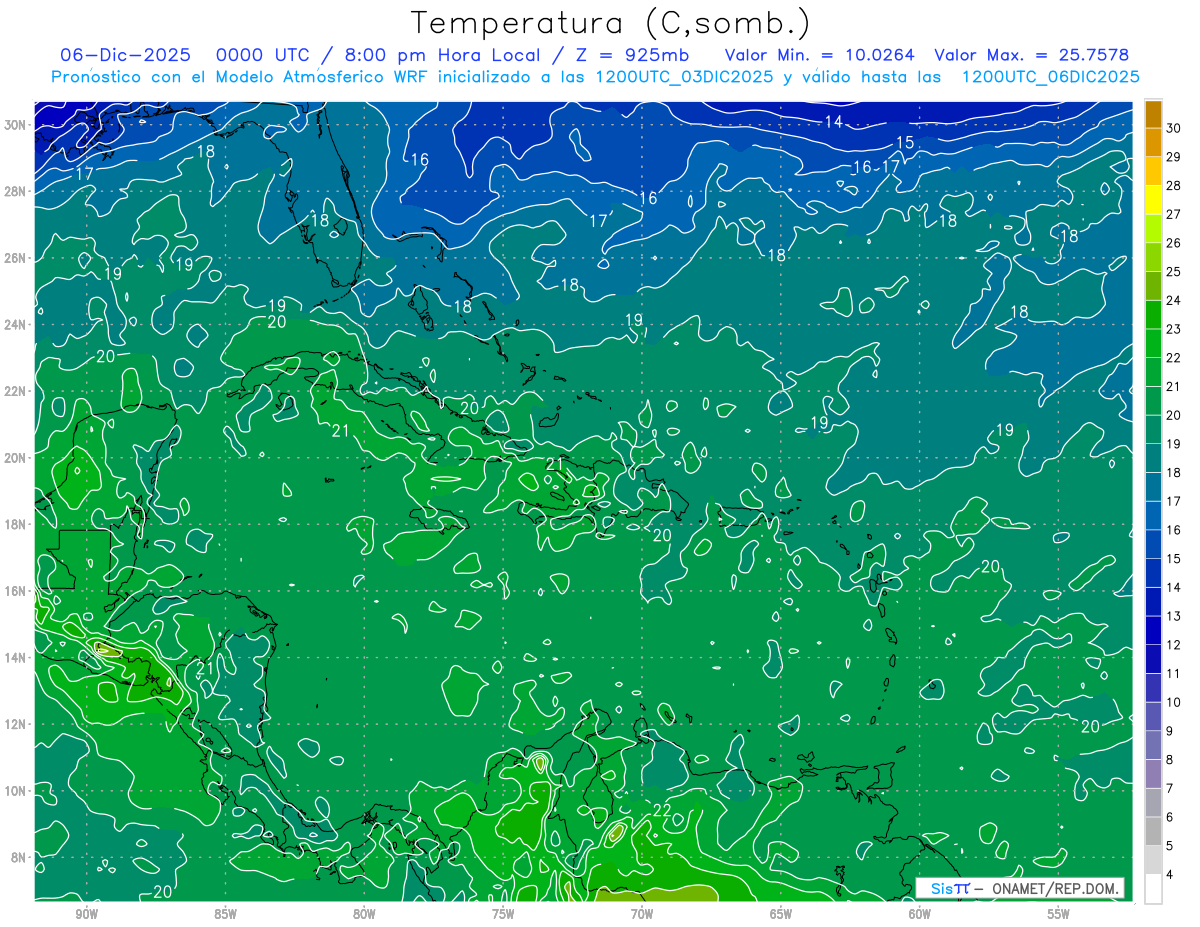Click the 85W longitude axis label
1200x927 pixels.
tap(226, 914)
